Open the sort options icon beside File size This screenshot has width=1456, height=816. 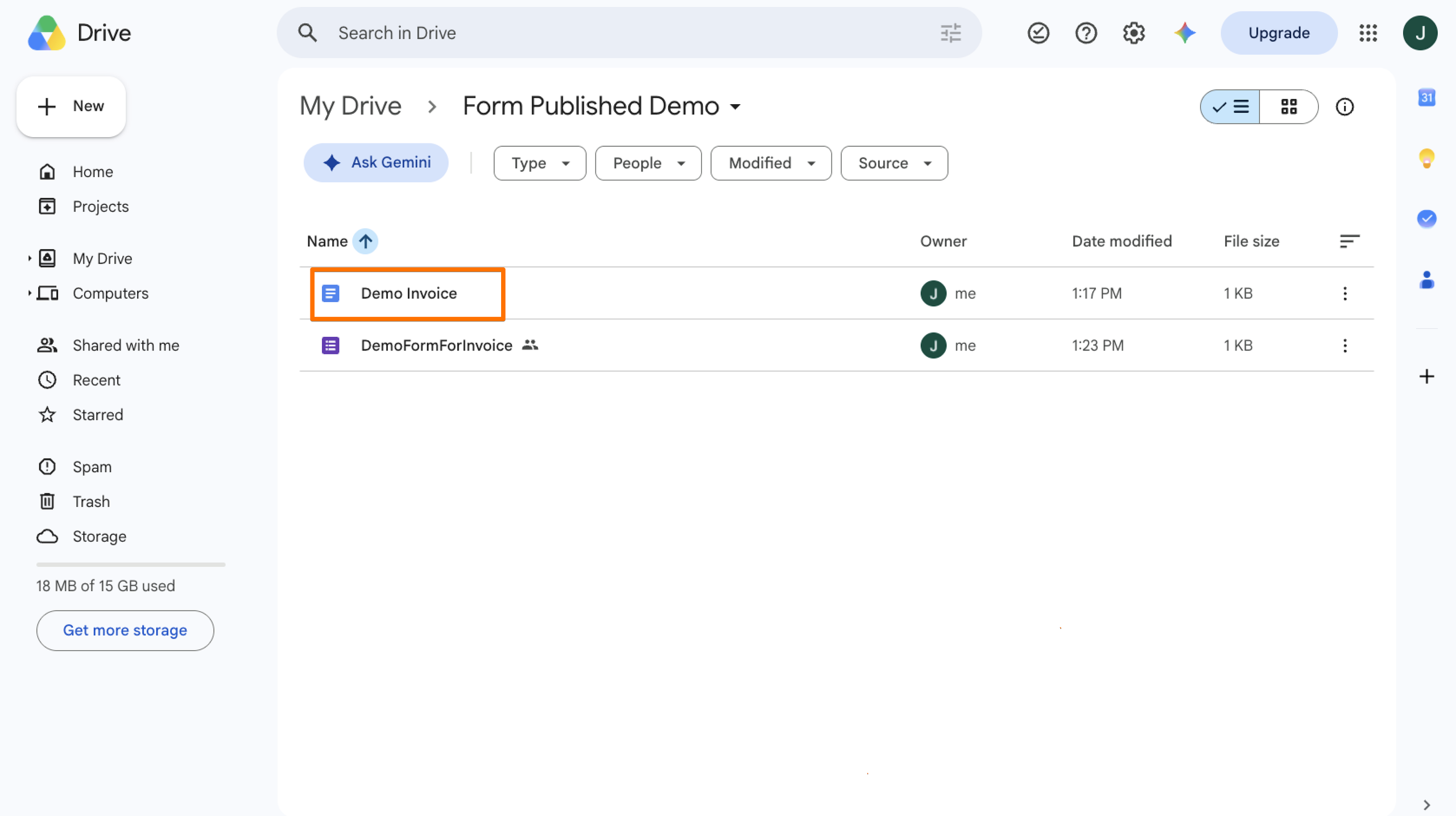click(1350, 241)
